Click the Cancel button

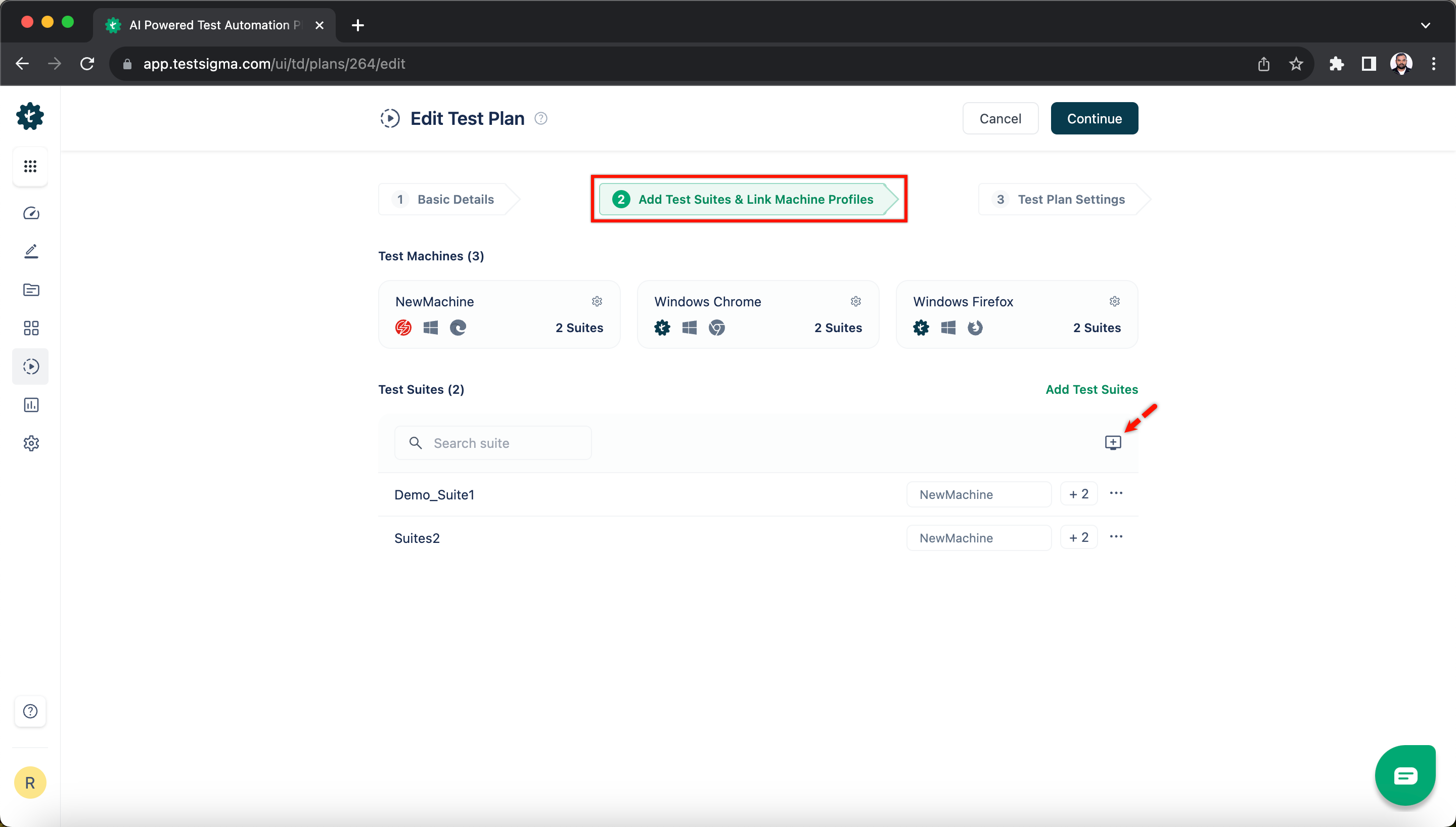1001,118
